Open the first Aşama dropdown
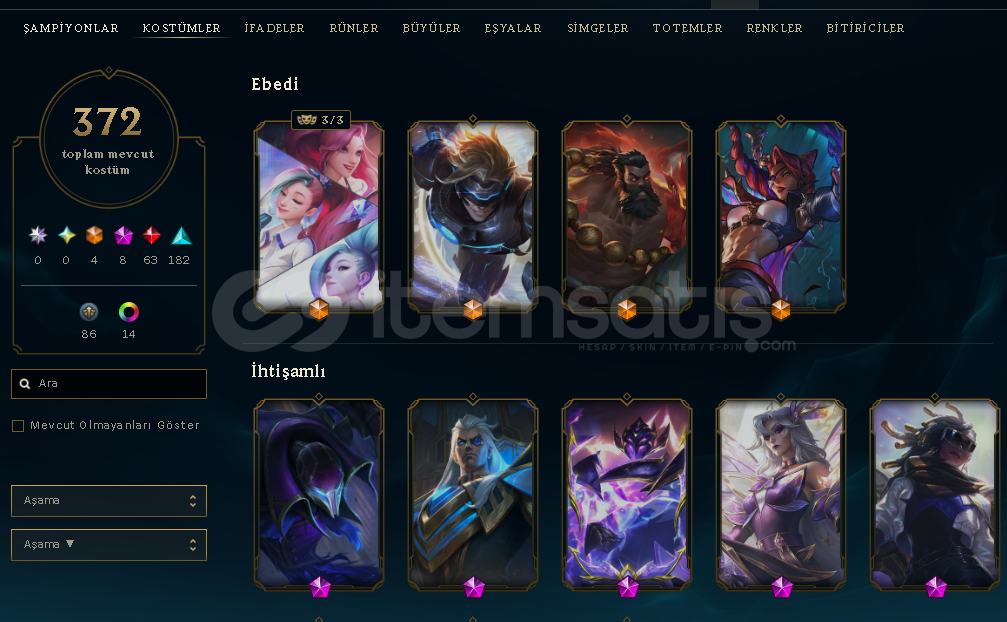This screenshot has width=1007, height=622. (109, 501)
